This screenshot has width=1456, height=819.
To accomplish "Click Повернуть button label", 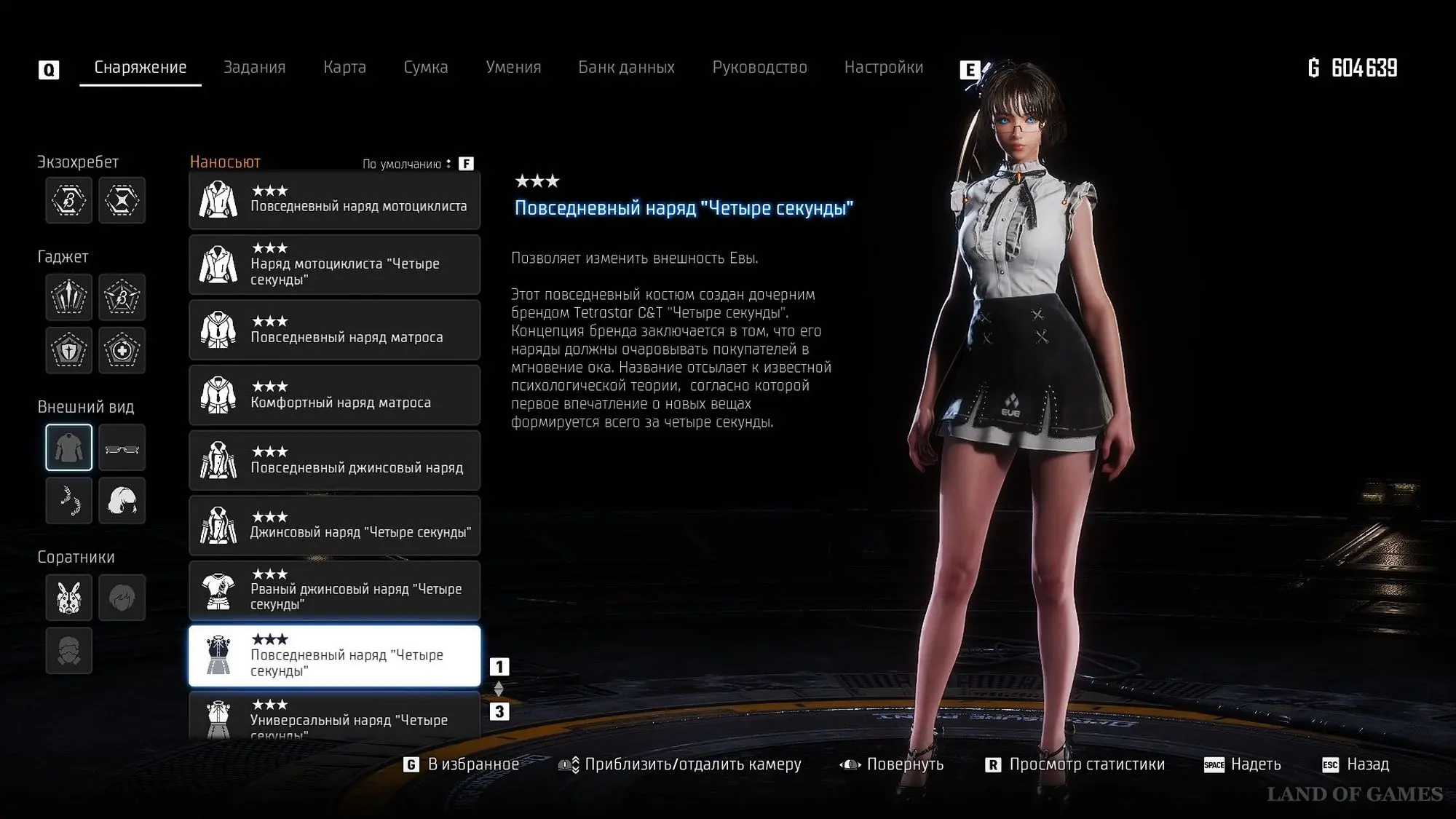I will 905,764.
